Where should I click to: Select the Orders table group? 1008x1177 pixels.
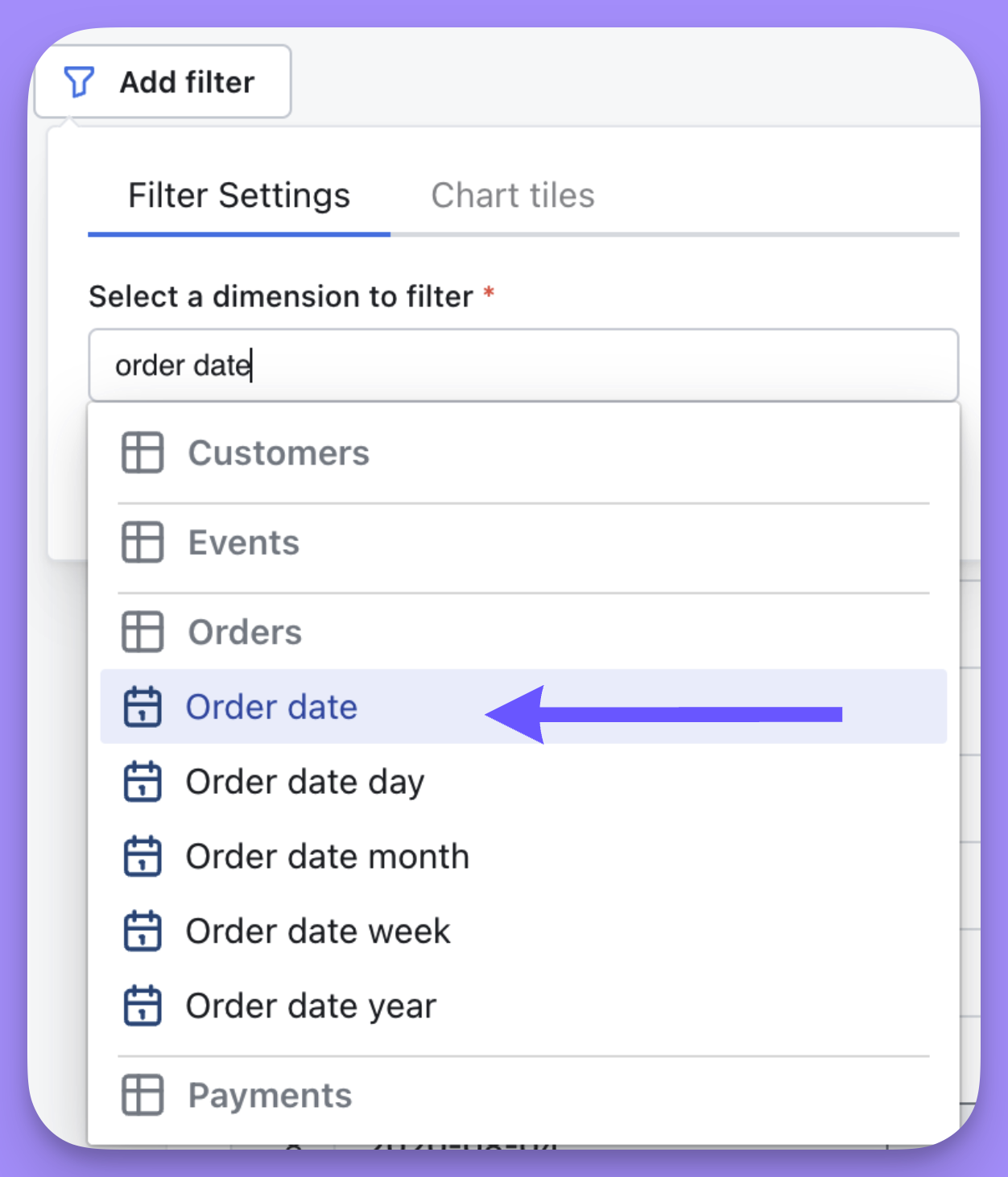pyautogui.click(x=523, y=631)
